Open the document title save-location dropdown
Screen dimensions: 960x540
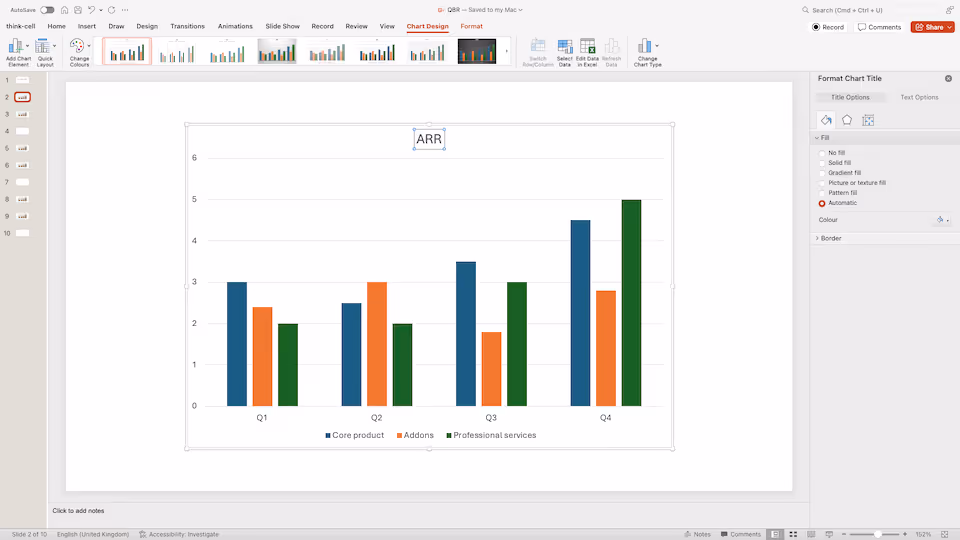[520, 10]
